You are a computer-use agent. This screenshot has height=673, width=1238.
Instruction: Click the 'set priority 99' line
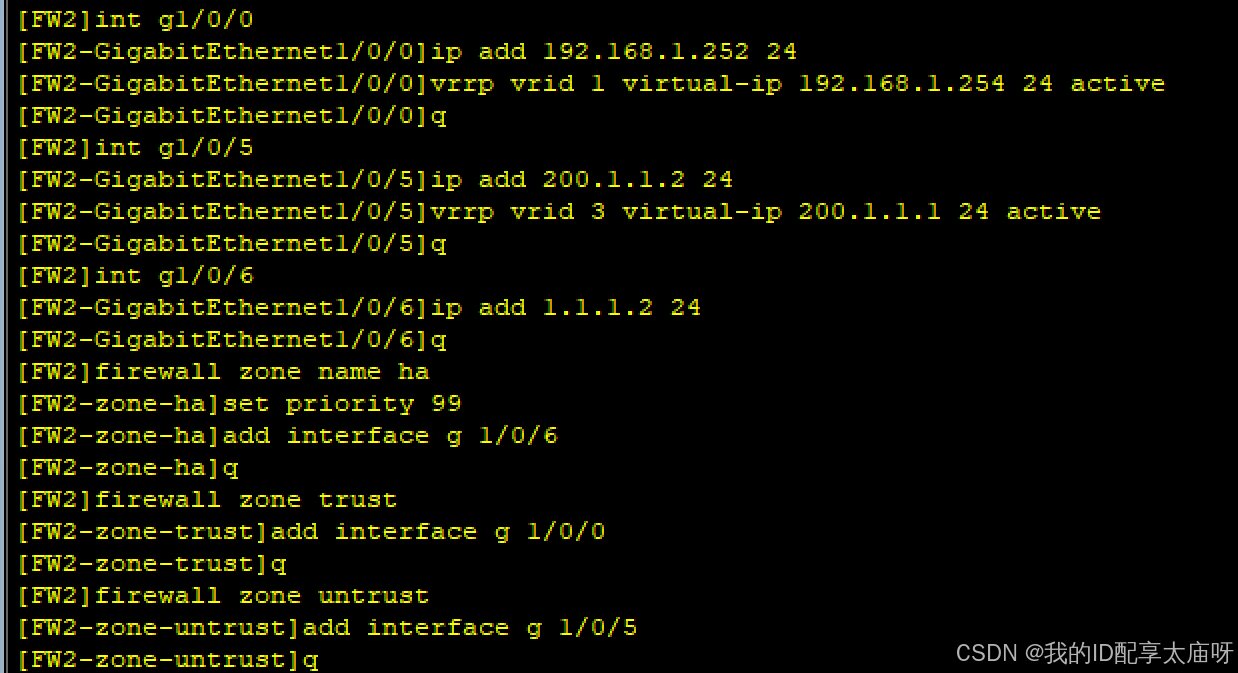coord(239,404)
